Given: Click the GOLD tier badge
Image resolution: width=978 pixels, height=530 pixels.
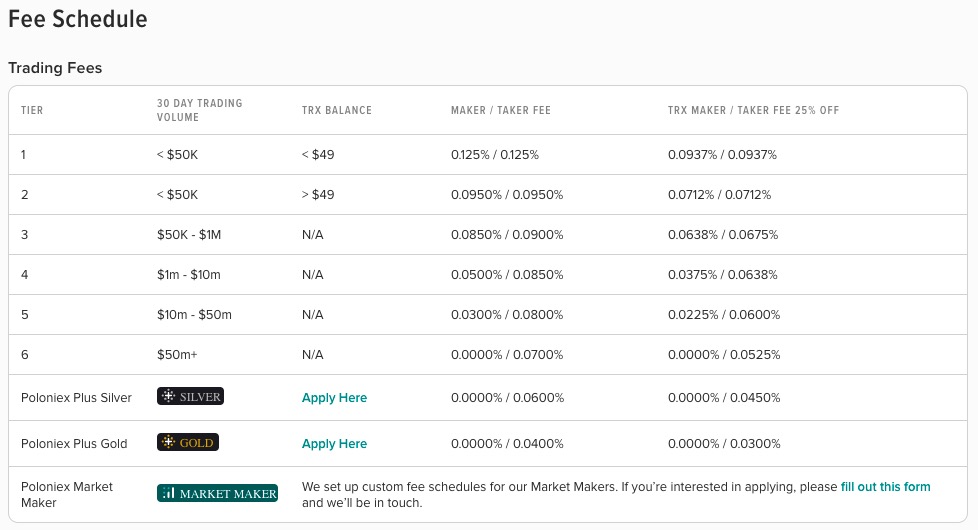Looking at the screenshot, I should (188, 443).
